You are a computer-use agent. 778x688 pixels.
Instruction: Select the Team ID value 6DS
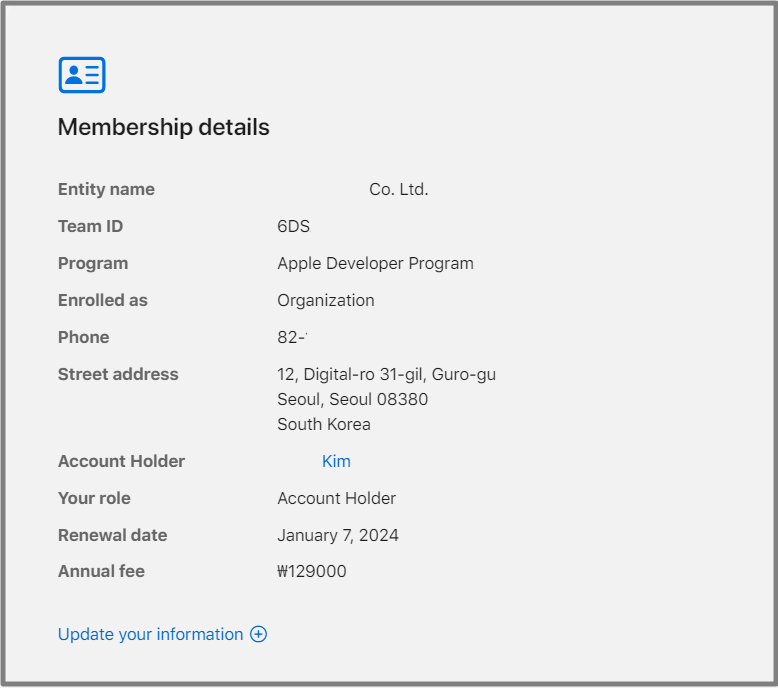[x=293, y=226]
